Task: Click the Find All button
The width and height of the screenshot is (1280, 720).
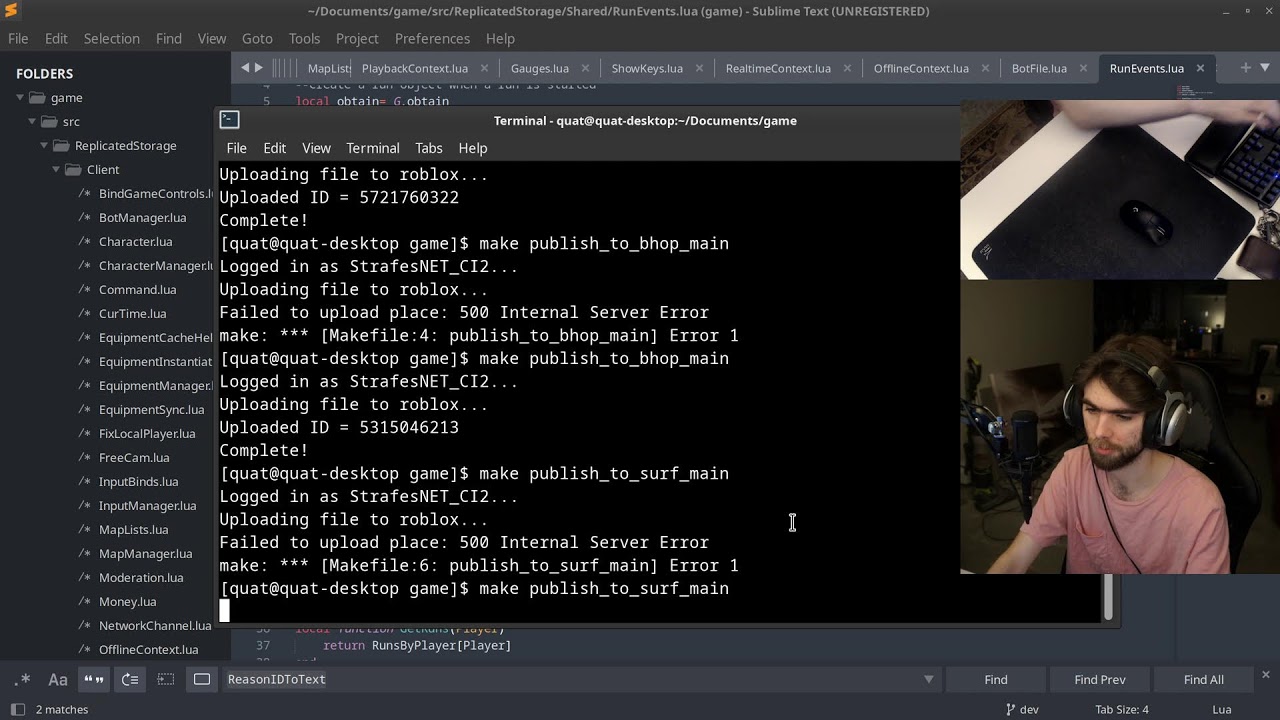Action: pos(1204,679)
